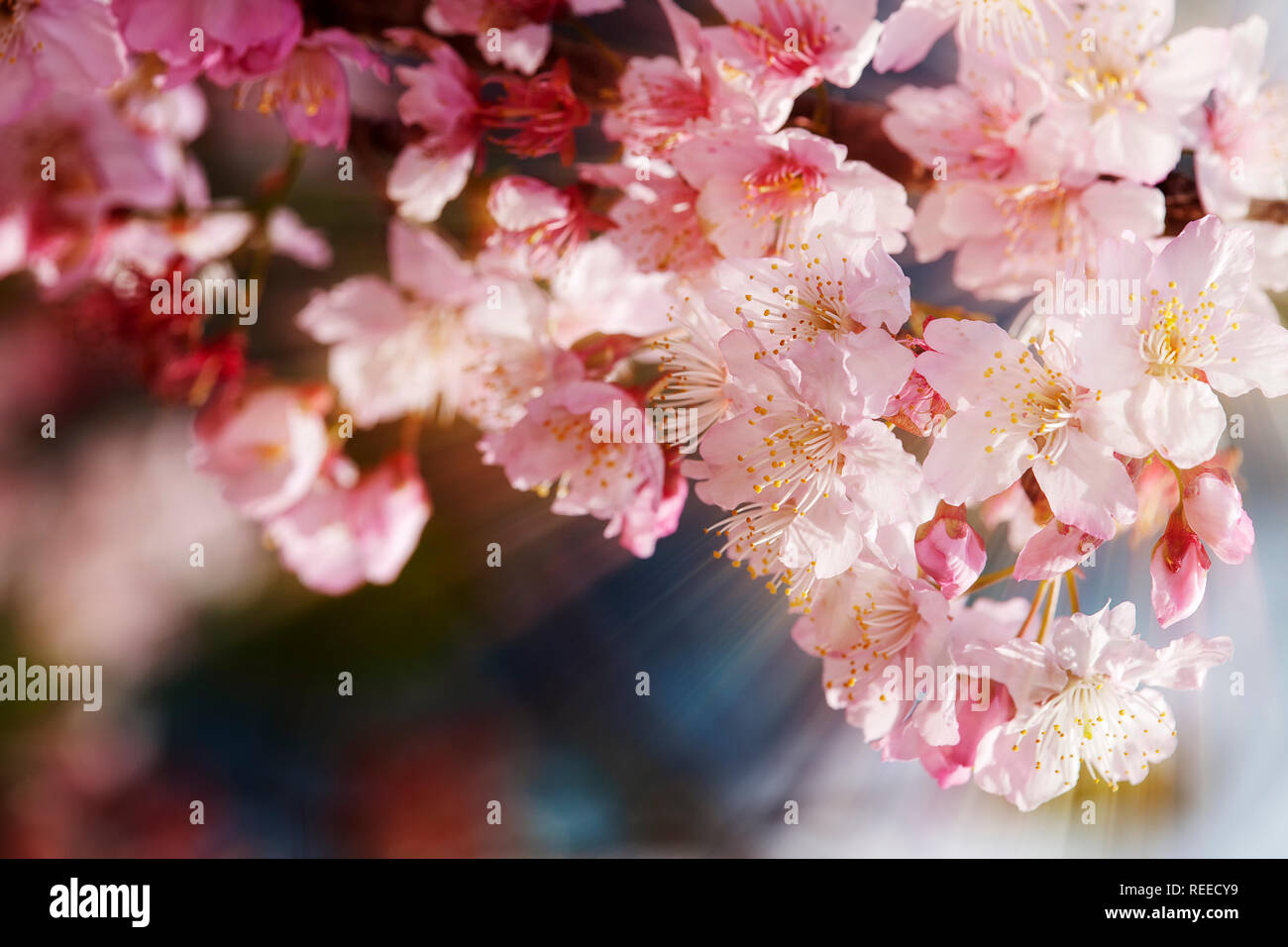1288x947 pixels.
Task: Click the alamy logo in bottom bar
Action: click(x=100, y=902)
